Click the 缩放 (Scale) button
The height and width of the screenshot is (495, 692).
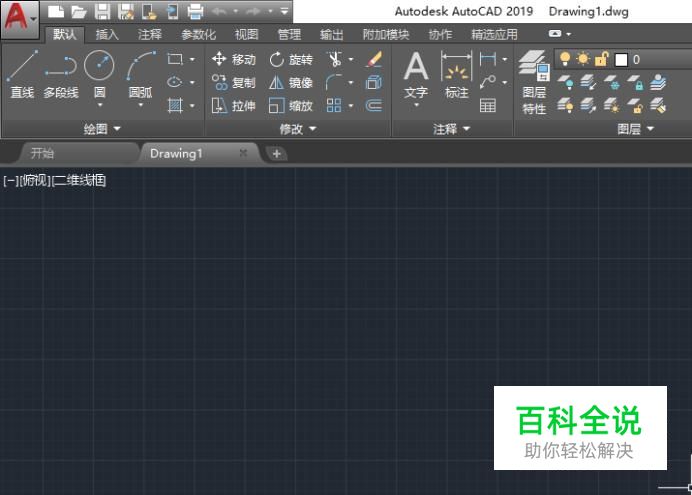(x=291, y=106)
